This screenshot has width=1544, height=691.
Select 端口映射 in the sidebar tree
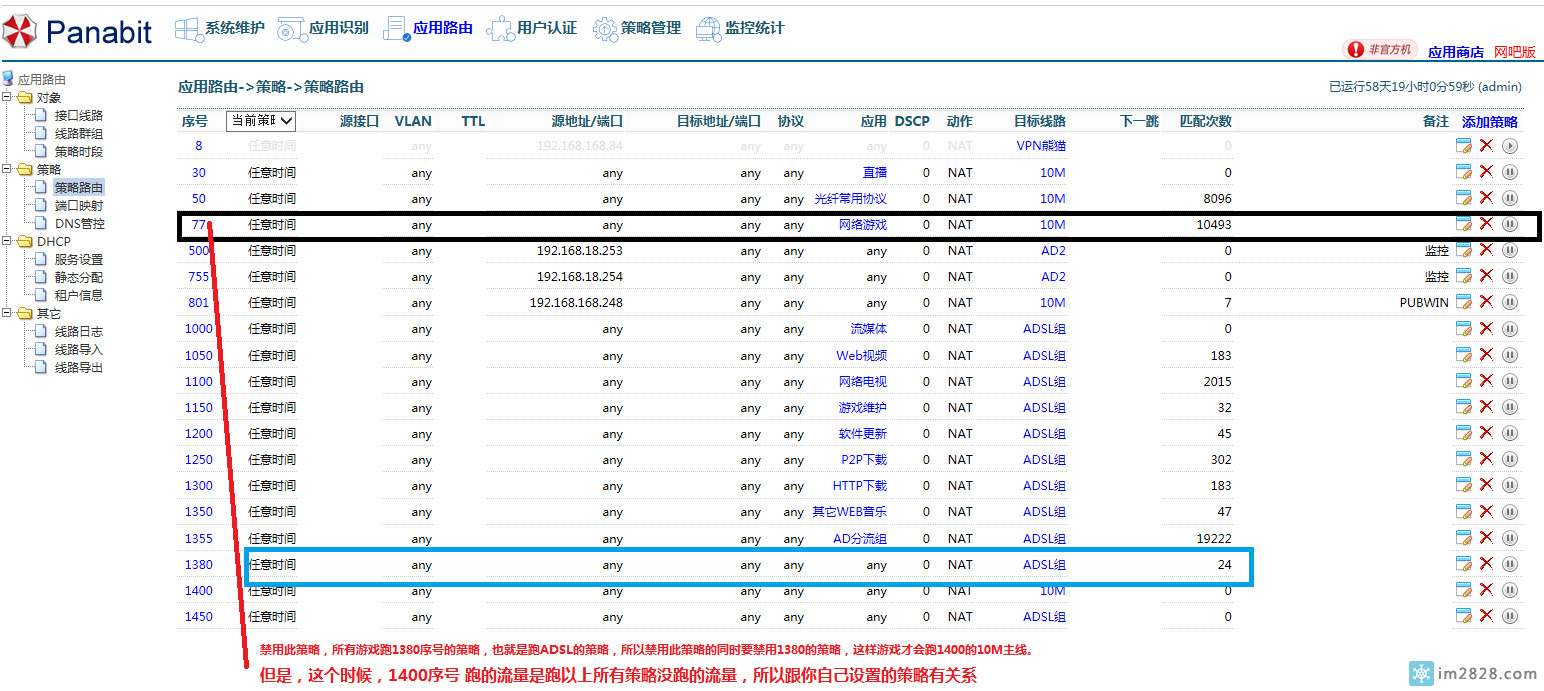pyautogui.click(x=78, y=206)
